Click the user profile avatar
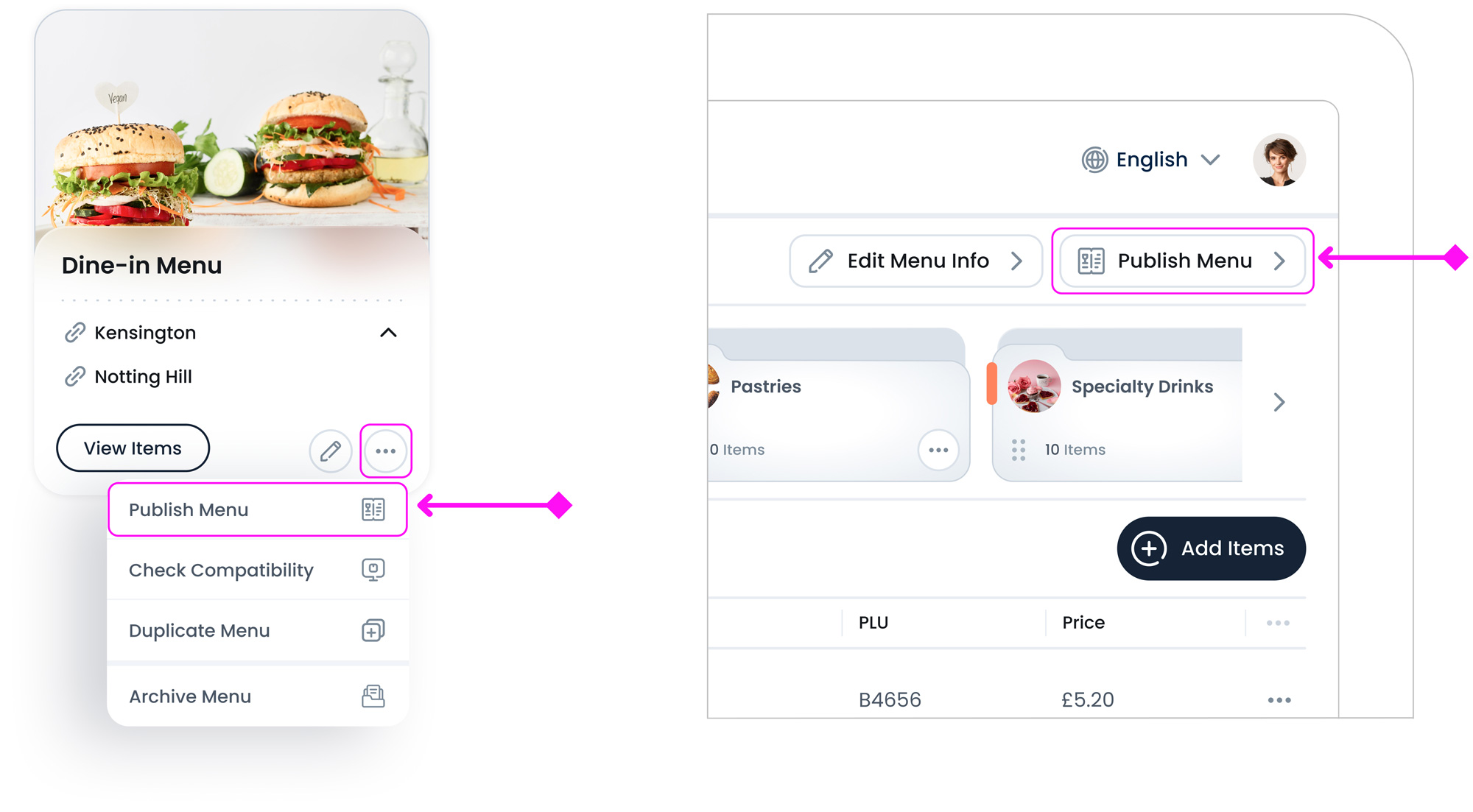 click(x=1279, y=160)
